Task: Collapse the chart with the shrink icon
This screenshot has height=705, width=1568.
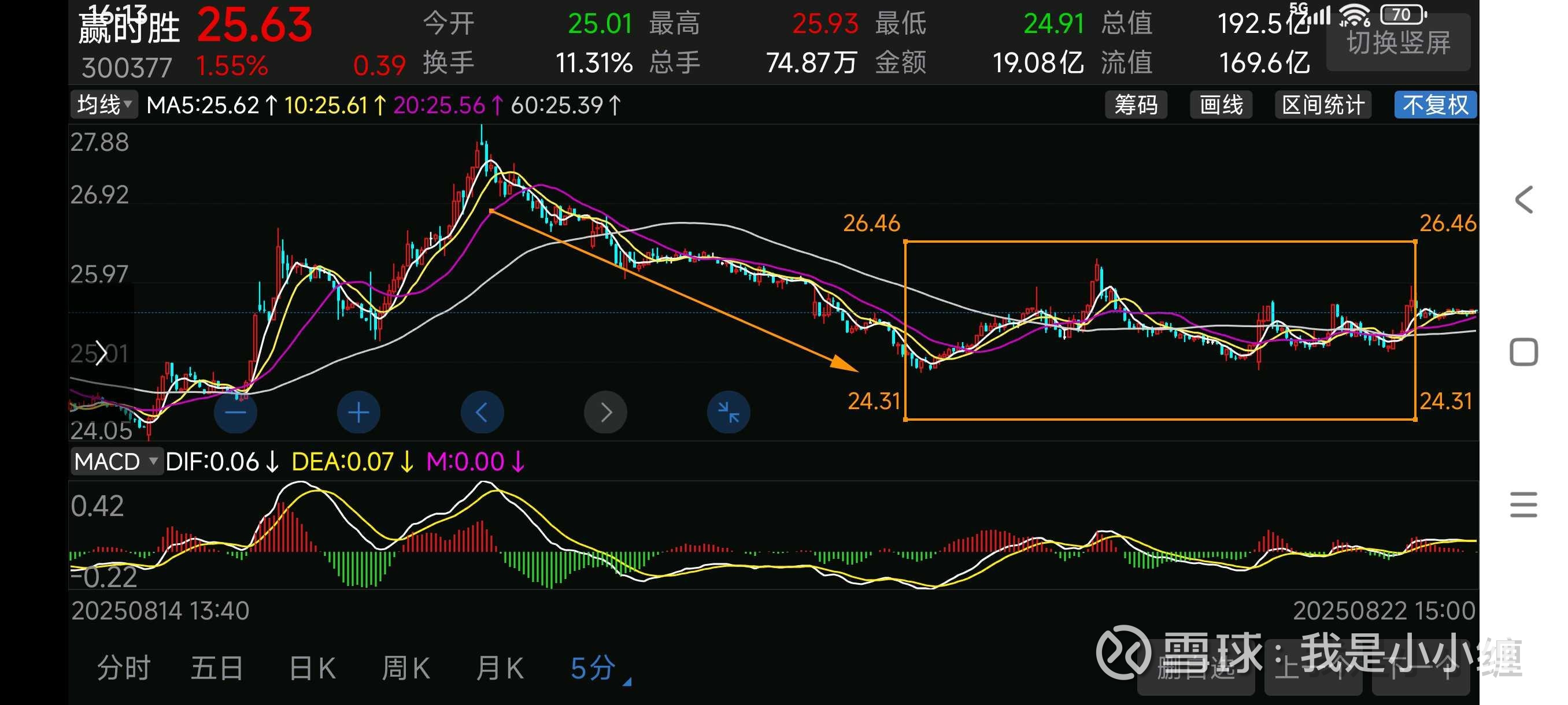Action: coord(728,413)
